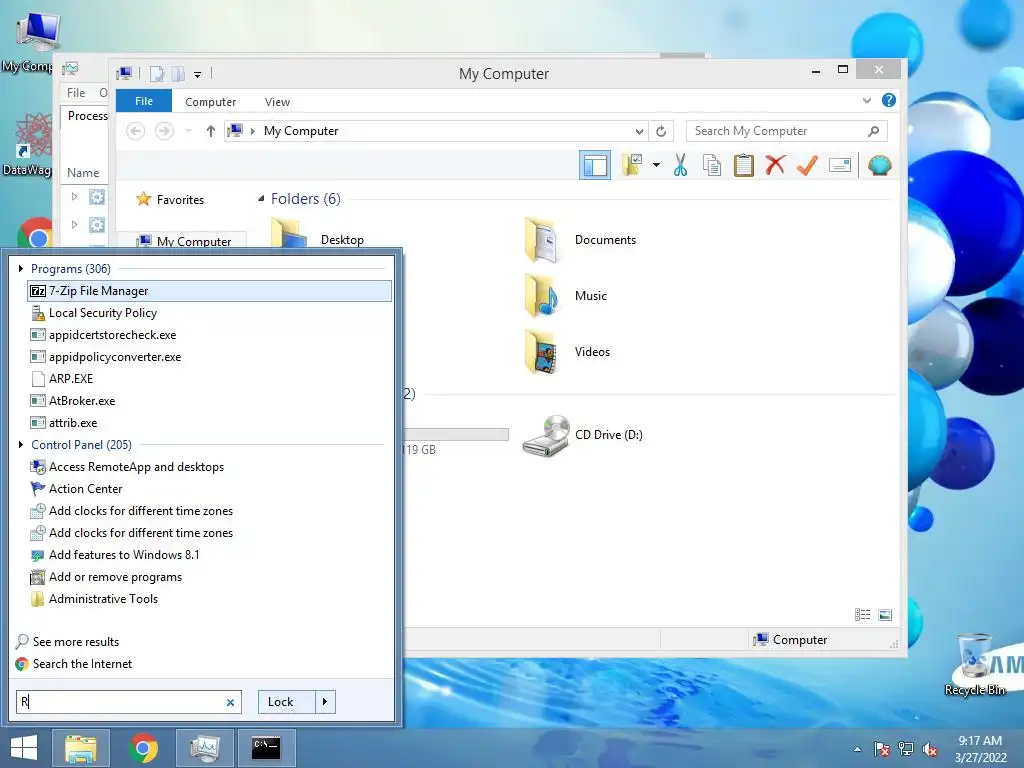Open the Quick Access Toolbar customize dropdown
Image resolution: width=1024 pixels, height=768 pixels.
click(x=197, y=75)
